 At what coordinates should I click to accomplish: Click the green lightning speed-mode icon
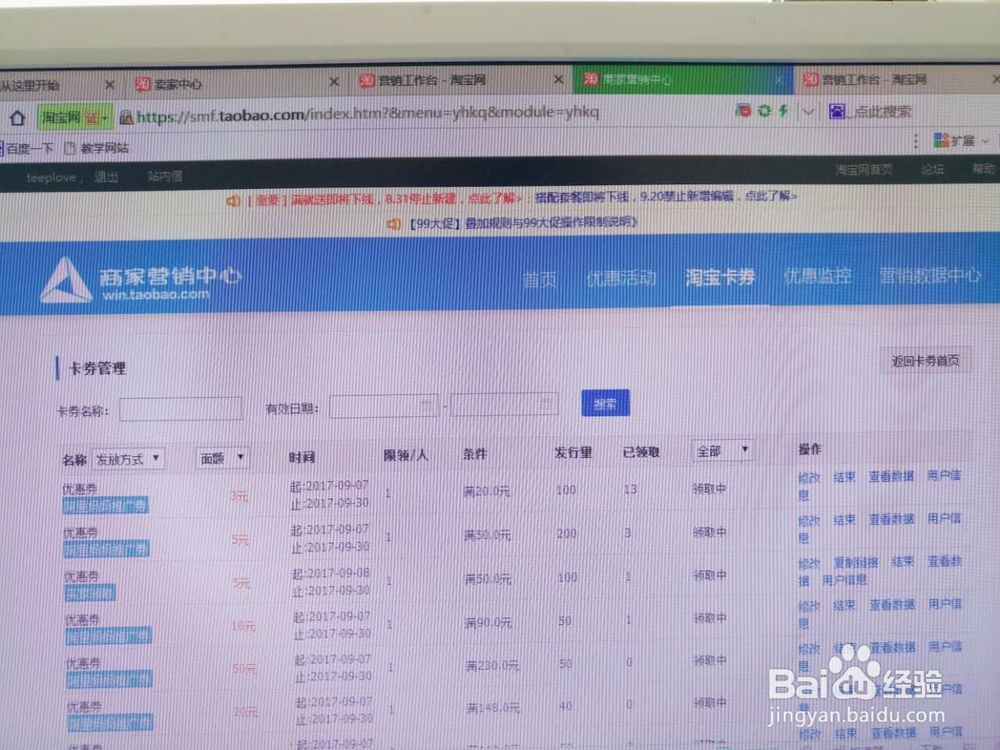point(783,112)
